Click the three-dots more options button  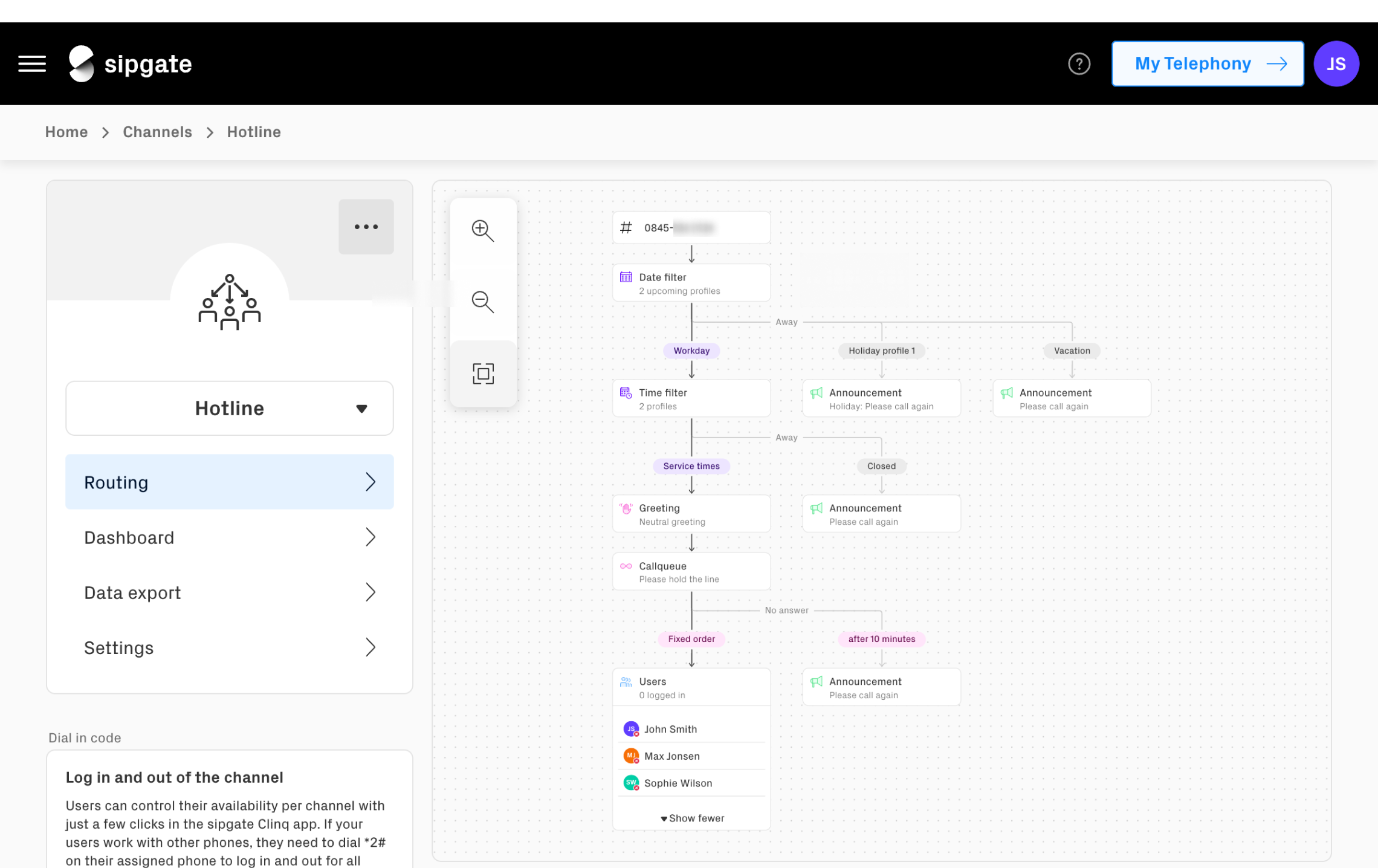point(366,227)
